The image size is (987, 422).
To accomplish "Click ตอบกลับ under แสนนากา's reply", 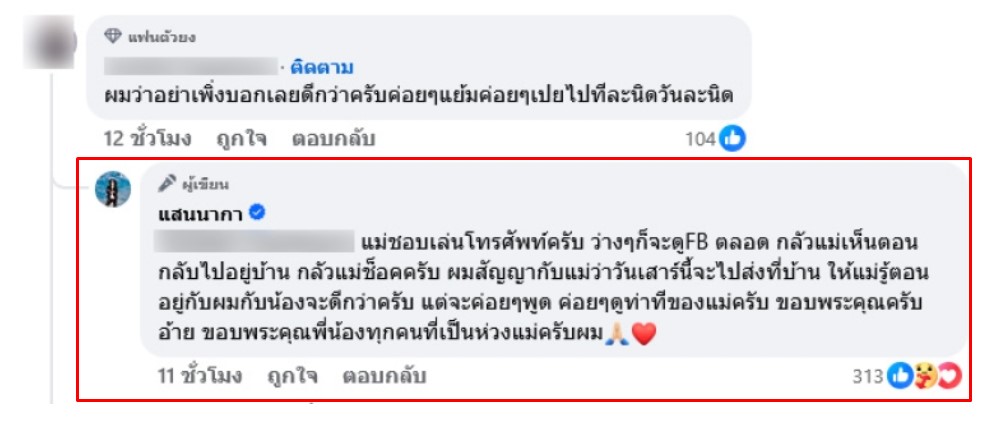I will coord(385,377).
